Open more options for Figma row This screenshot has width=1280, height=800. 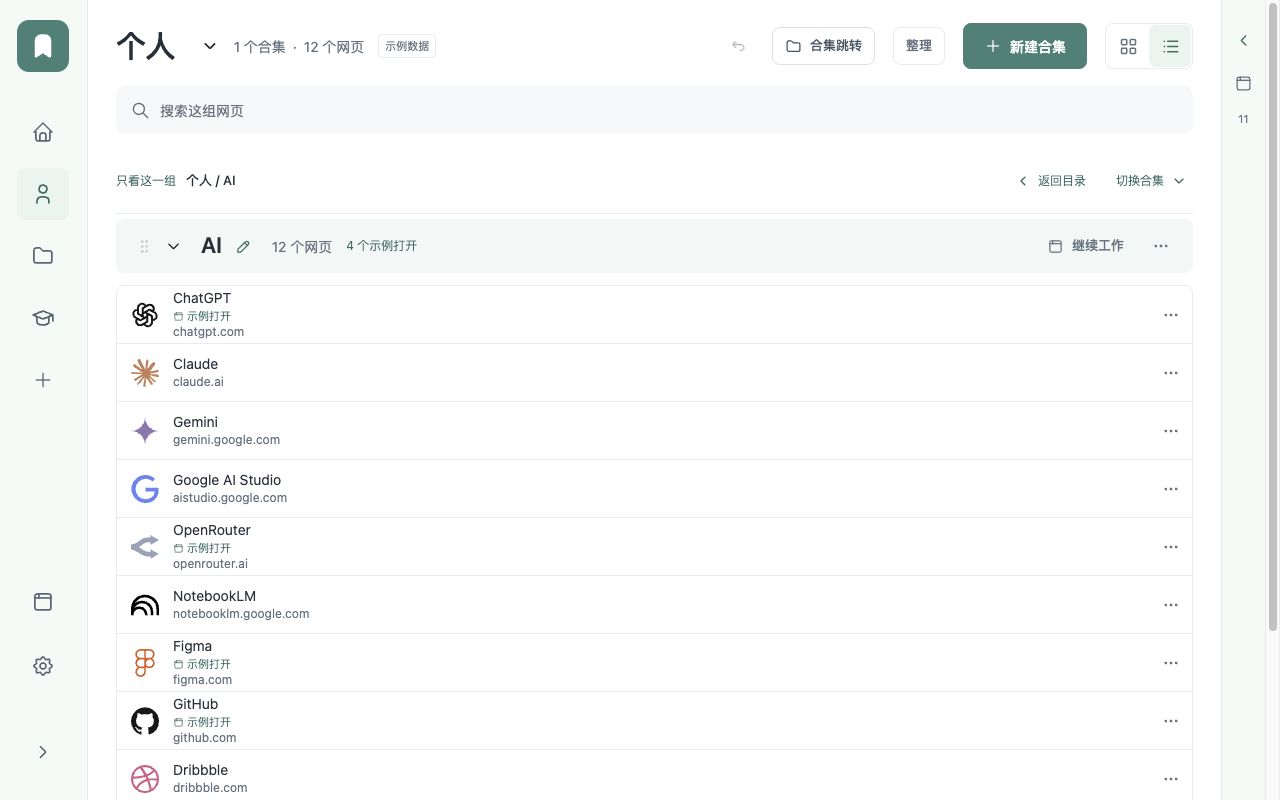click(1171, 663)
